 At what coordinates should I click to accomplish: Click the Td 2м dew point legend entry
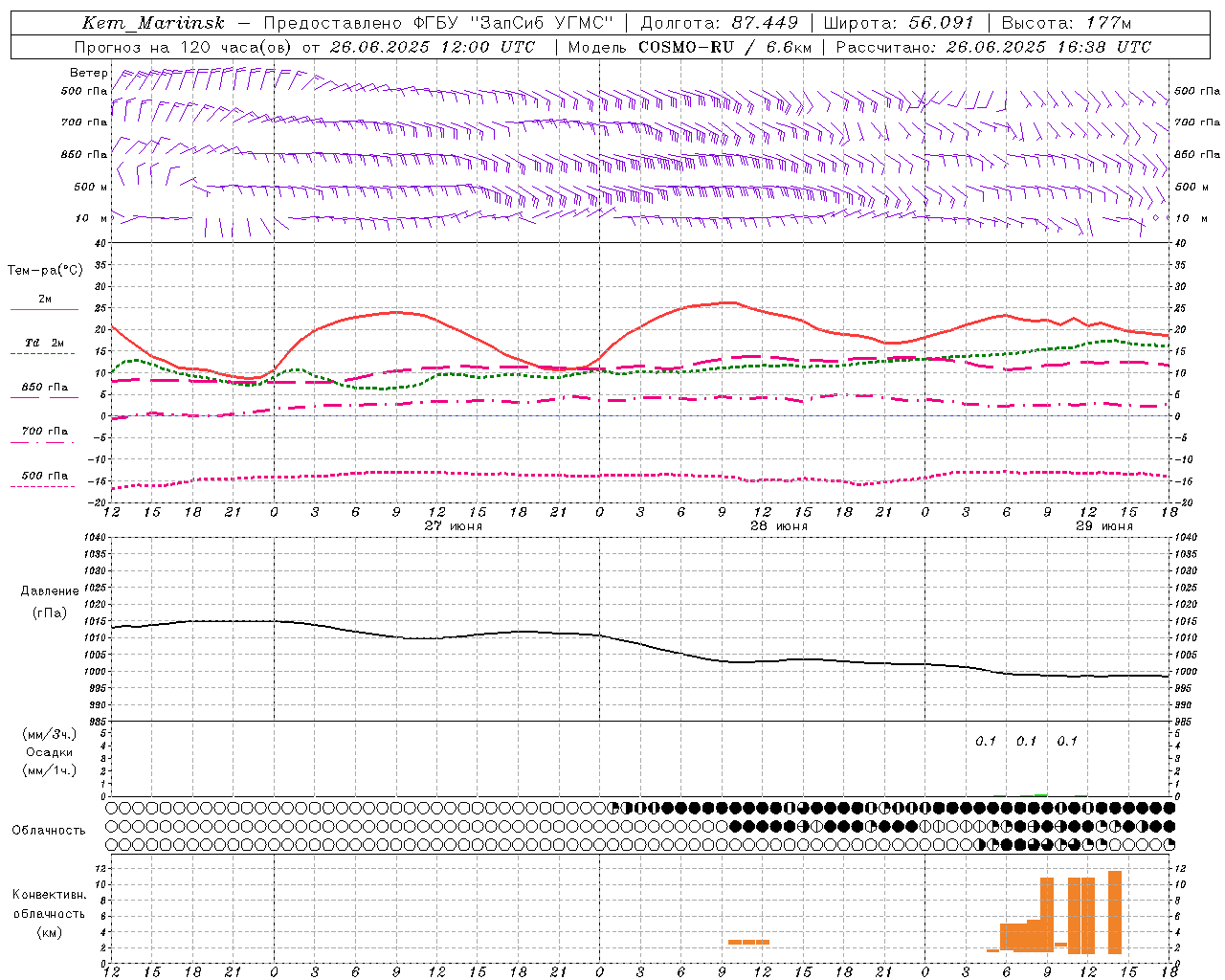point(44,343)
